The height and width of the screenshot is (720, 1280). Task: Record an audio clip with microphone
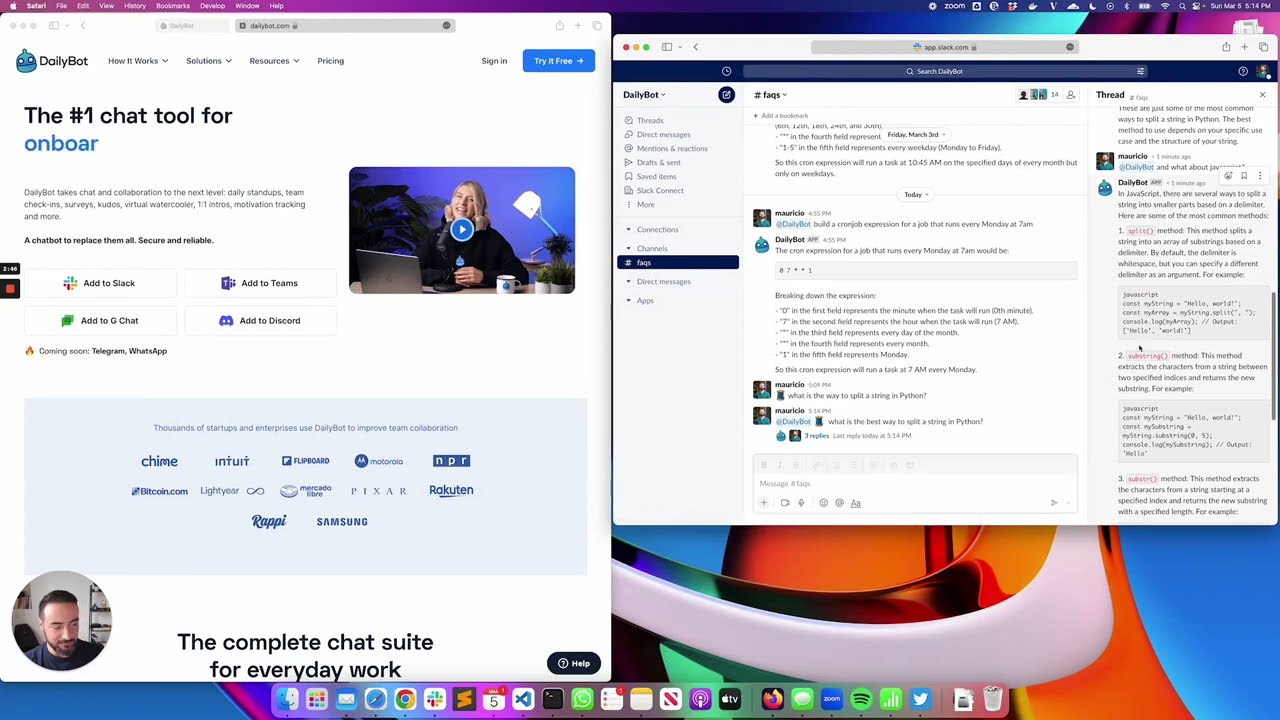801,503
